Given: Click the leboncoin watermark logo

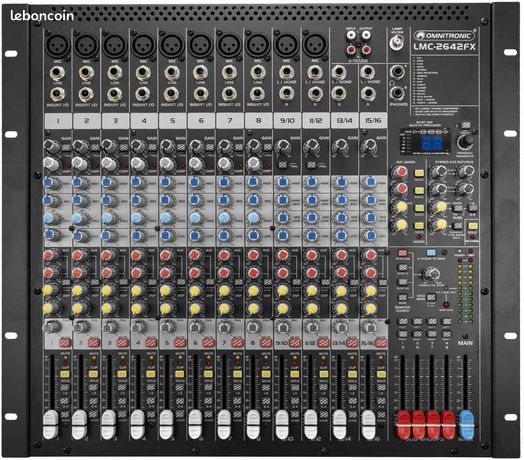Looking at the screenshot, I should (42, 16).
